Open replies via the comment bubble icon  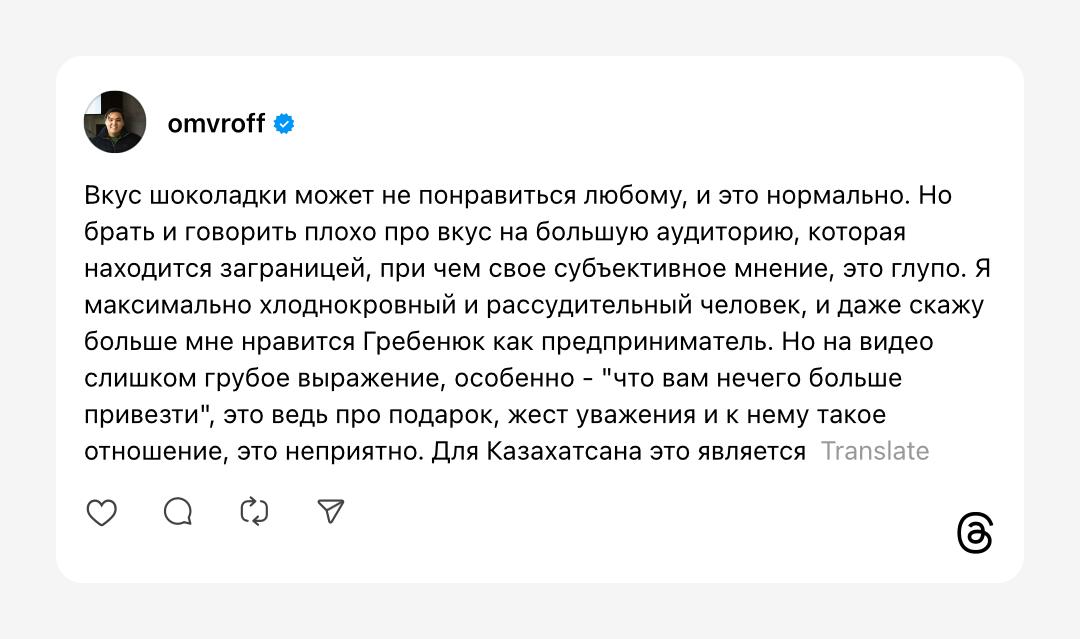(x=178, y=512)
